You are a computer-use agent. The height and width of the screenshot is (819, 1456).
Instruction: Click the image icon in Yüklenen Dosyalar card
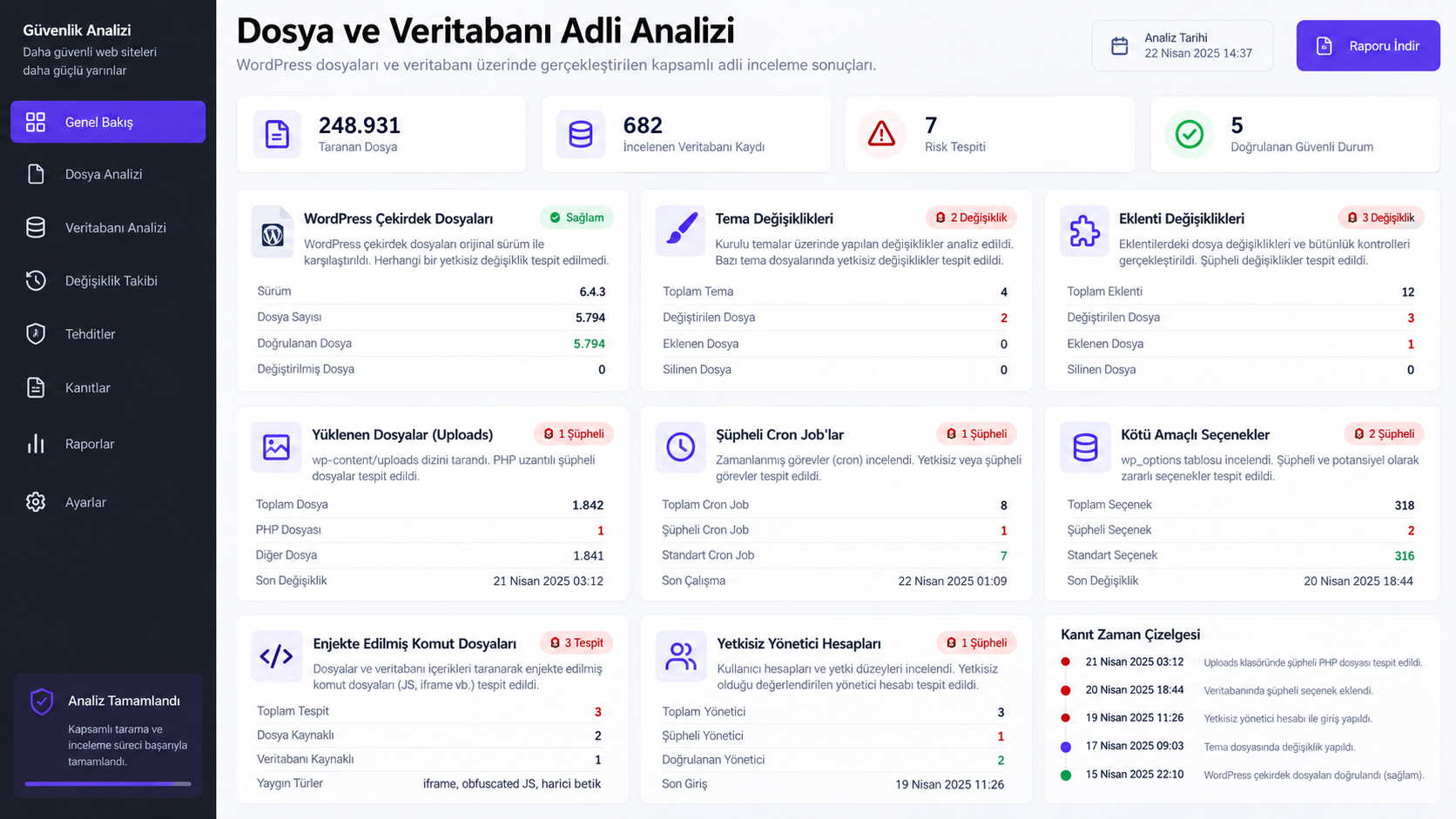point(276,447)
